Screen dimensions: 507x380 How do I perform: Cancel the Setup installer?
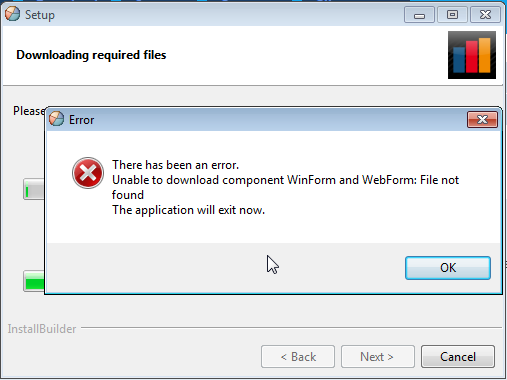point(458,357)
